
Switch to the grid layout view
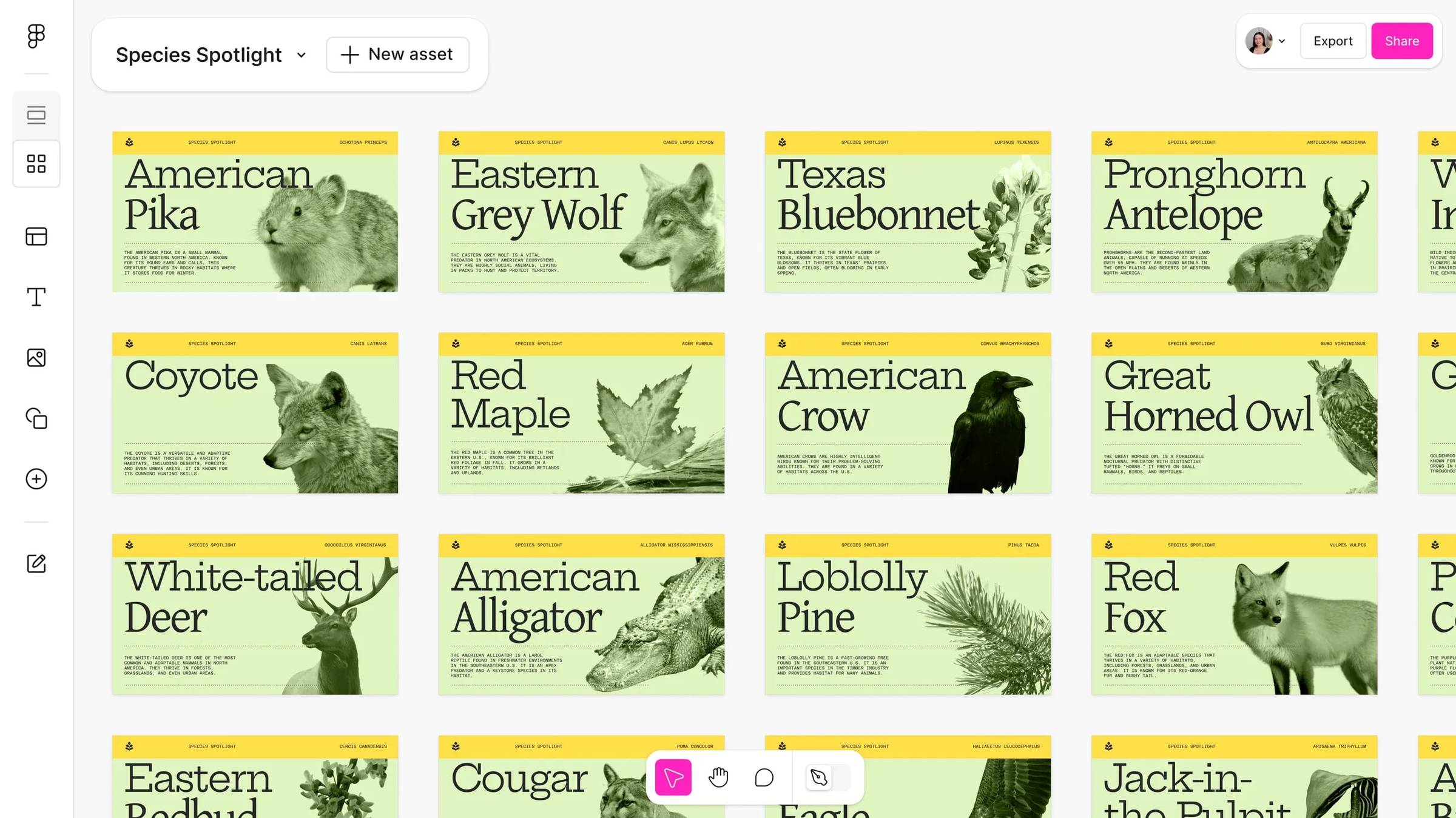point(36,164)
